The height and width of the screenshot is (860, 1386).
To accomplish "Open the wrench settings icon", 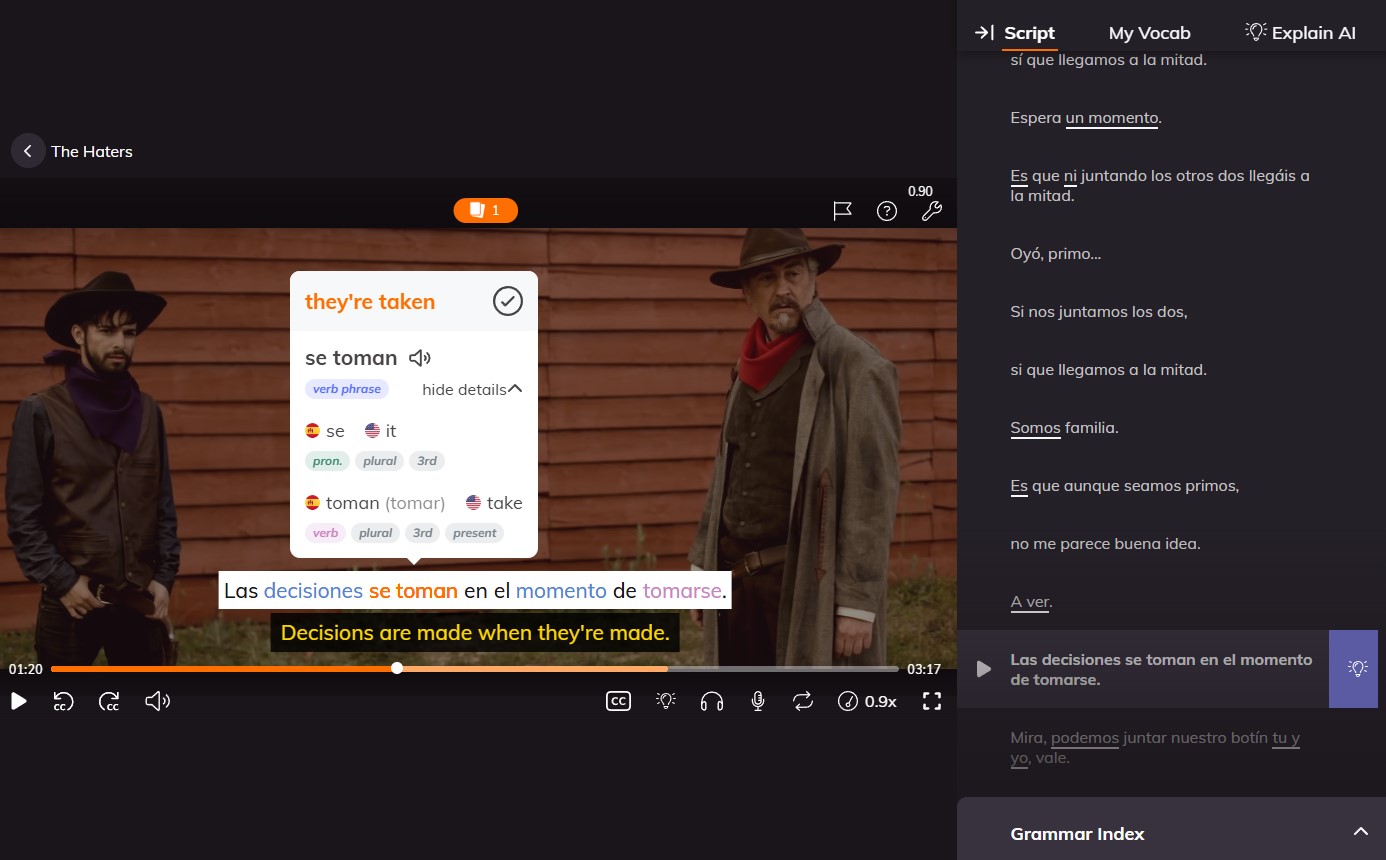I will click(931, 211).
